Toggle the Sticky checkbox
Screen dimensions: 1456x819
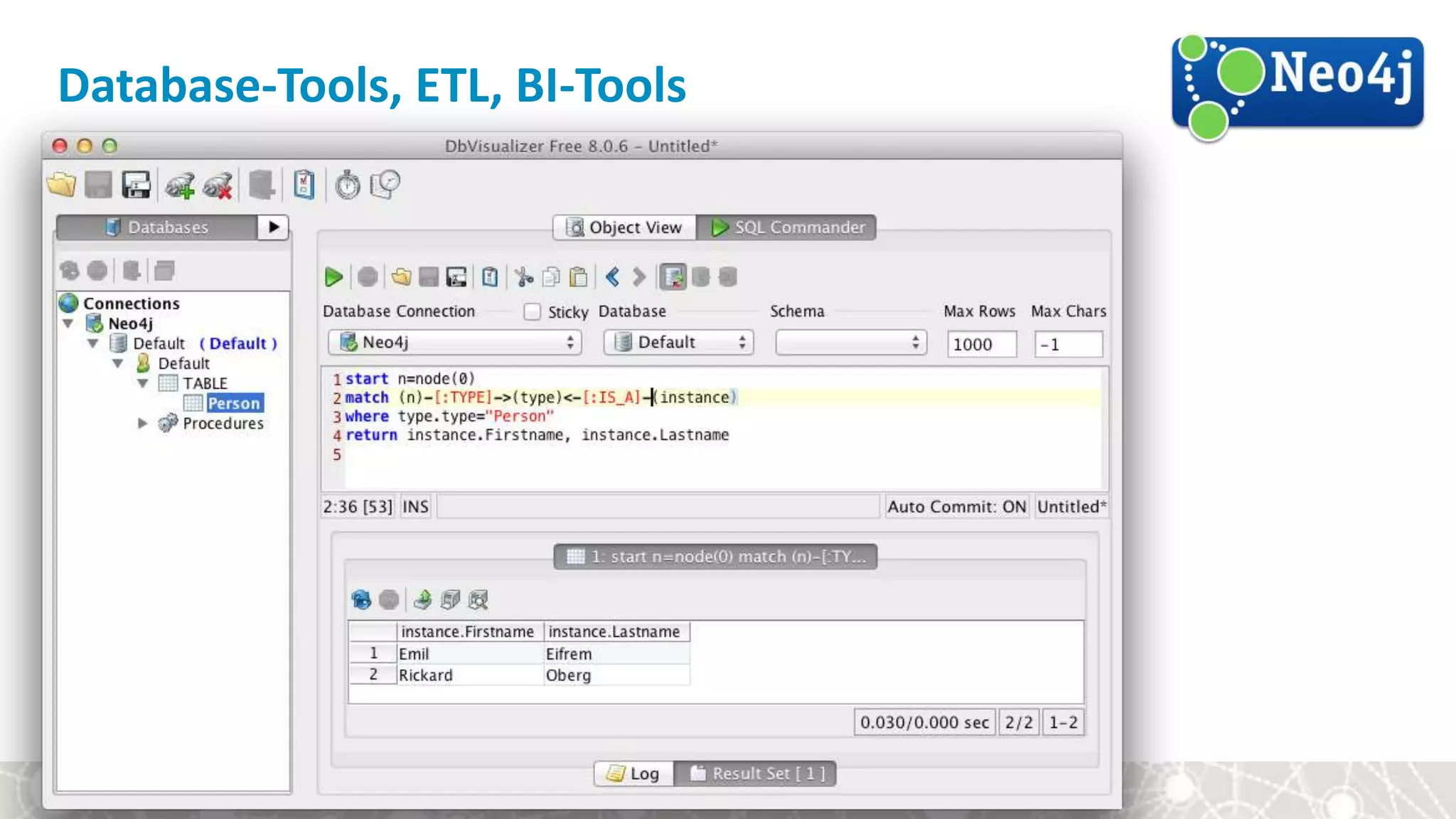[x=532, y=312]
